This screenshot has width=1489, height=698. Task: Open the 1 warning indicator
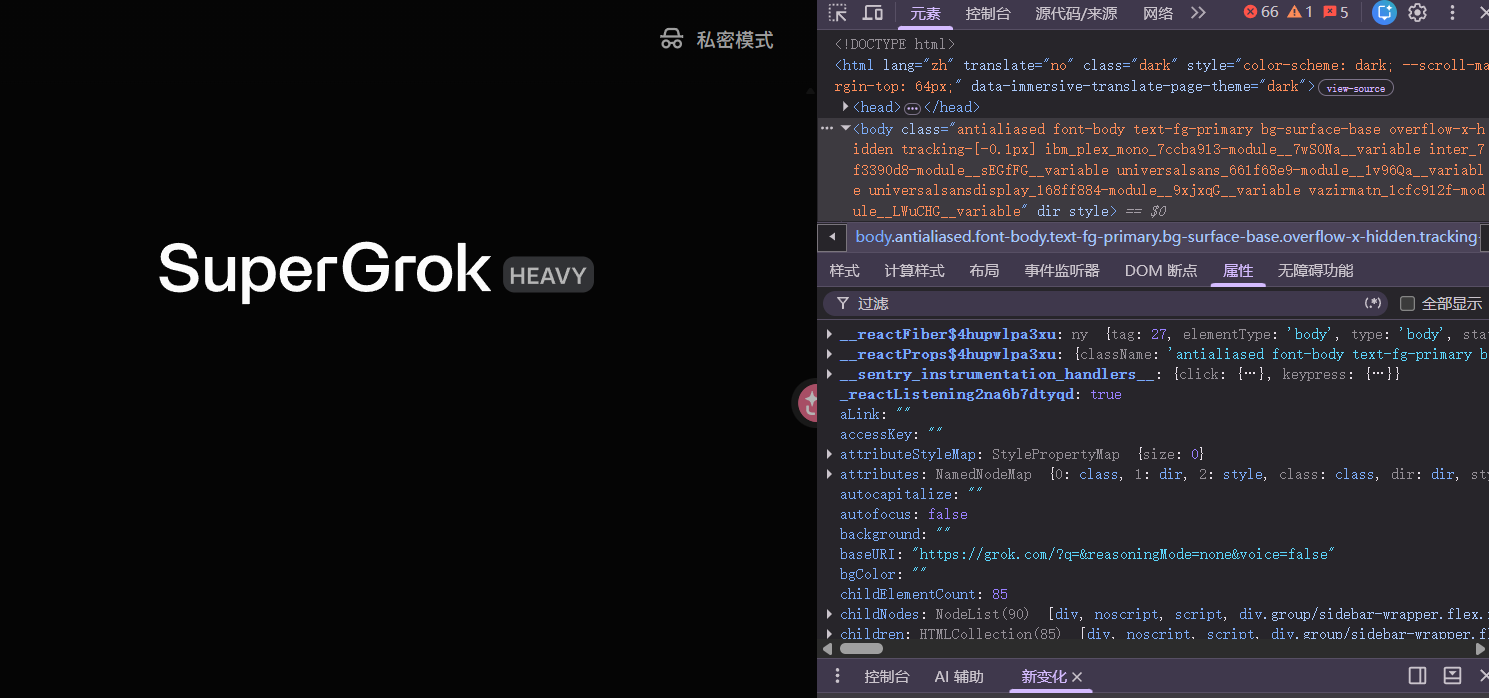(x=1300, y=12)
